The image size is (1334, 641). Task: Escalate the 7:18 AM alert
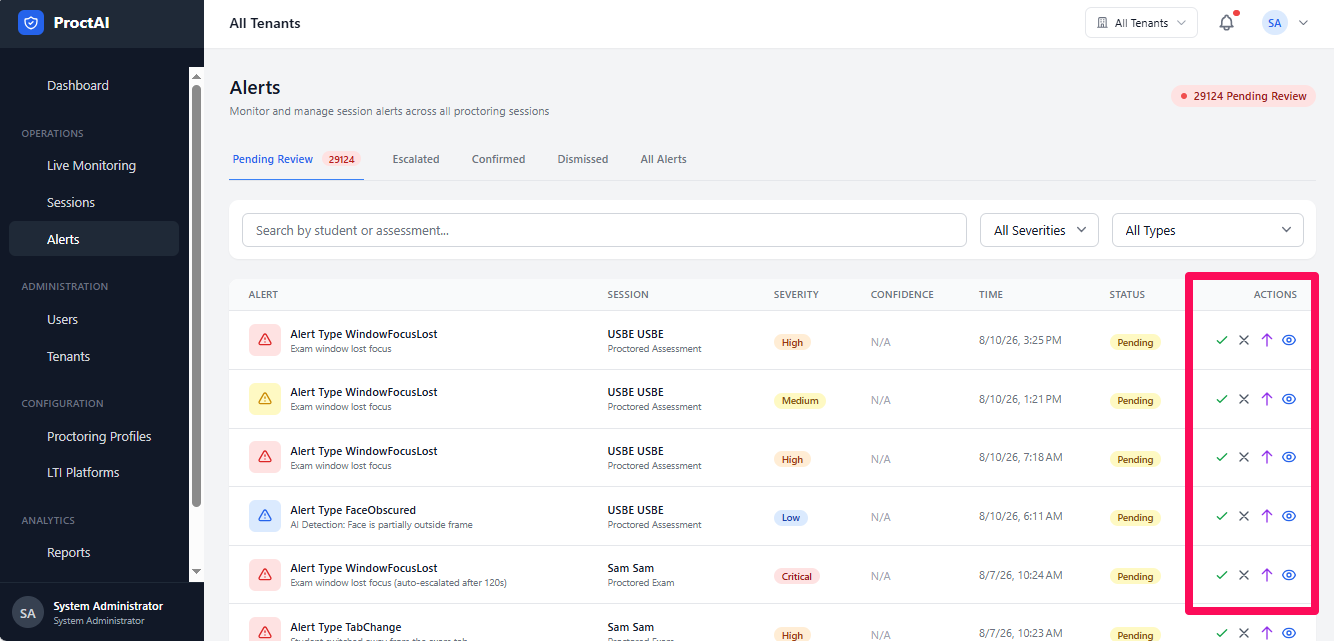coord(1266,457)
